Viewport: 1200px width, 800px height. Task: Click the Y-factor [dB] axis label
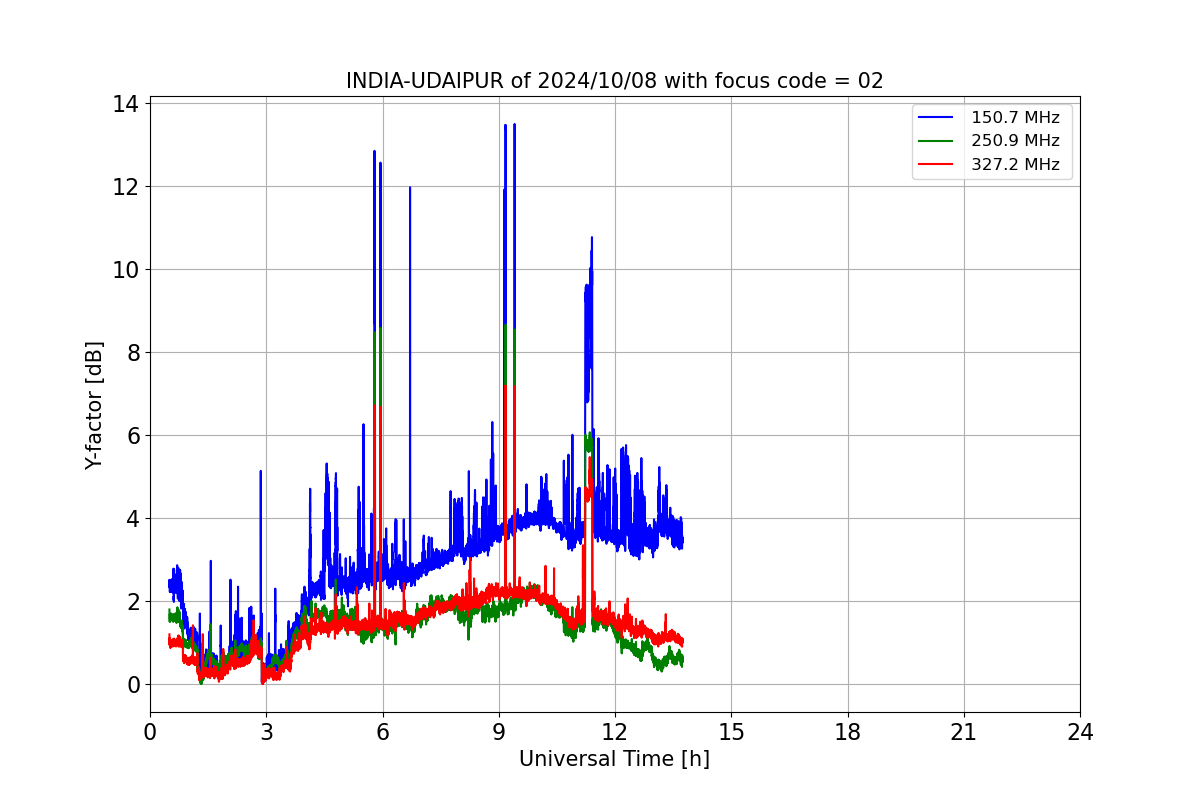94,405
